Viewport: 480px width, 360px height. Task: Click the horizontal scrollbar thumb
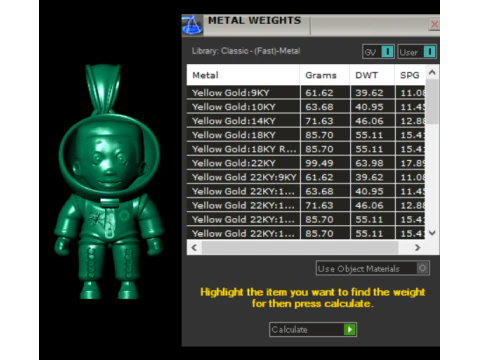click(300, 248)
